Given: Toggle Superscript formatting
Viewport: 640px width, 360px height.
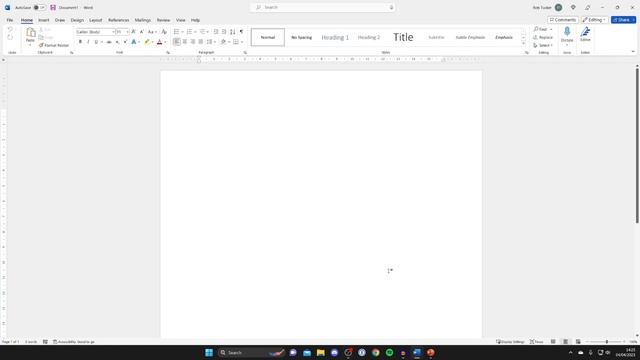Looking at the screenshot, I should [x=125, y=42].
